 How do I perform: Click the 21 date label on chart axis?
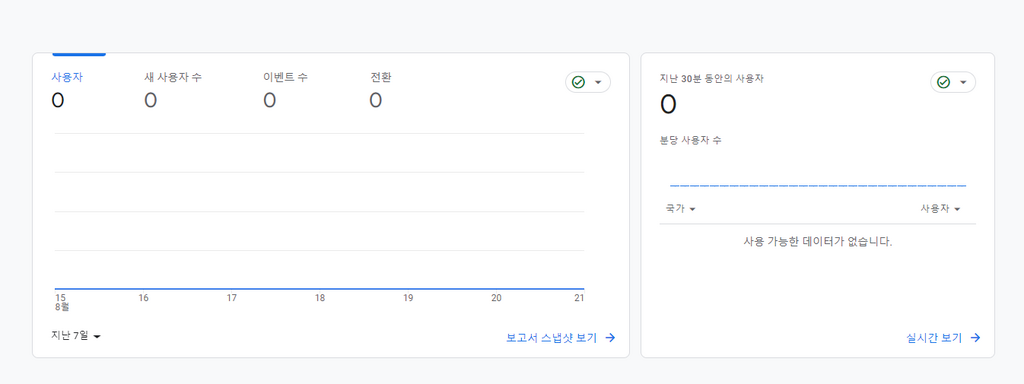click(579, 298)
